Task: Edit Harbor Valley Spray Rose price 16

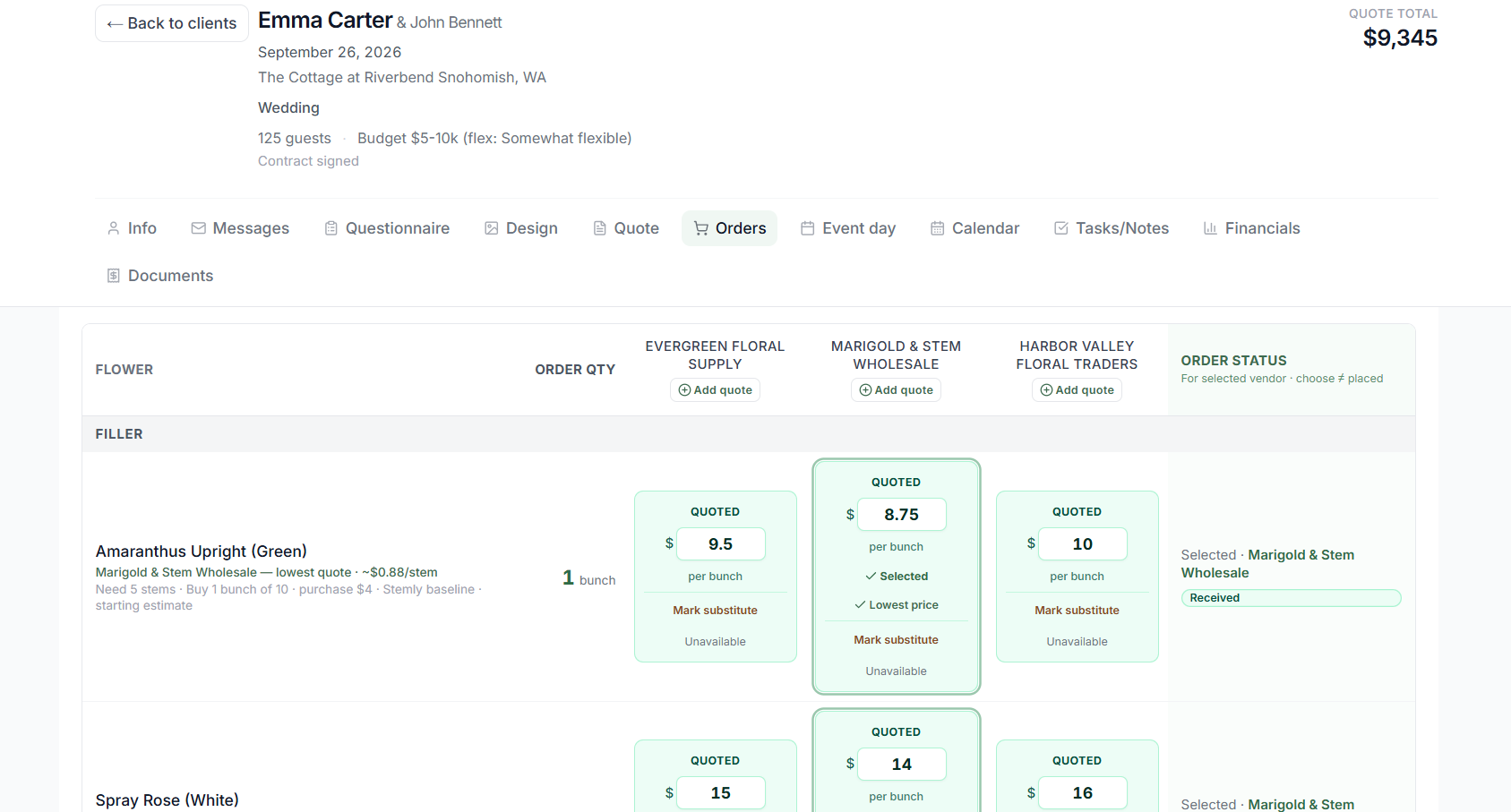Action: point(1083,793)
